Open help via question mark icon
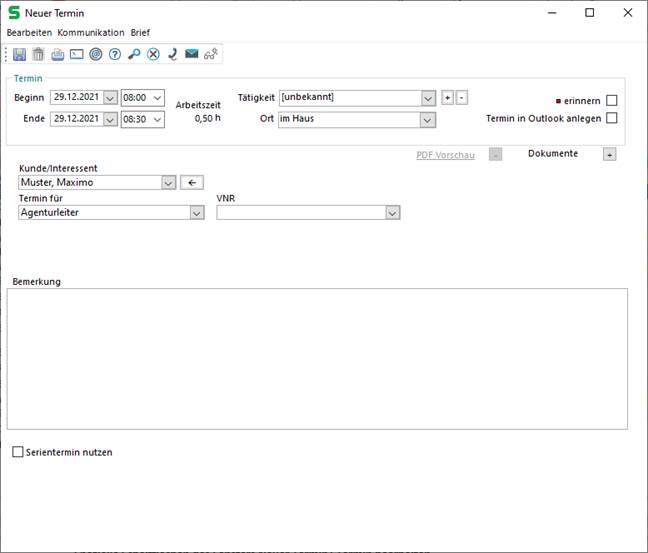Screen dimensions: 648x553 click(114, 54)
